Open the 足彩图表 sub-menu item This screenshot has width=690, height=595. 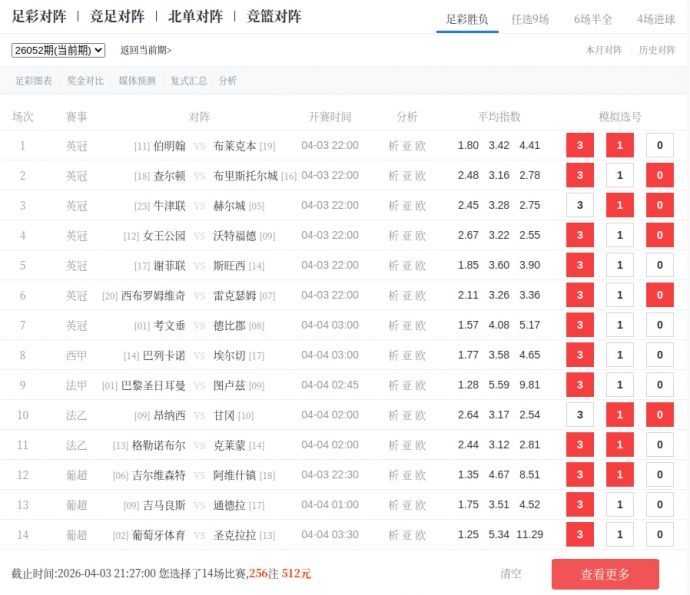33,81
